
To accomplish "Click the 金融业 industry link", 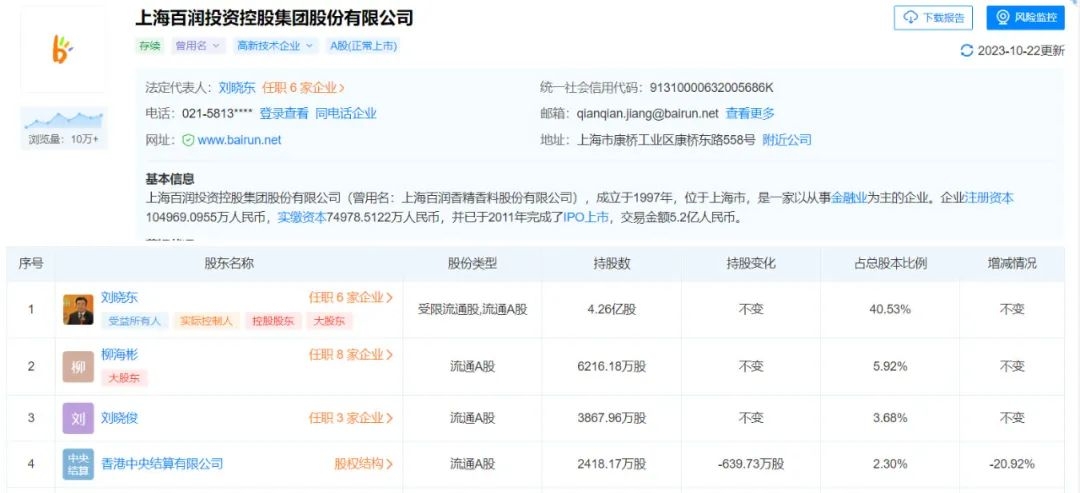I will pos(849,198).
